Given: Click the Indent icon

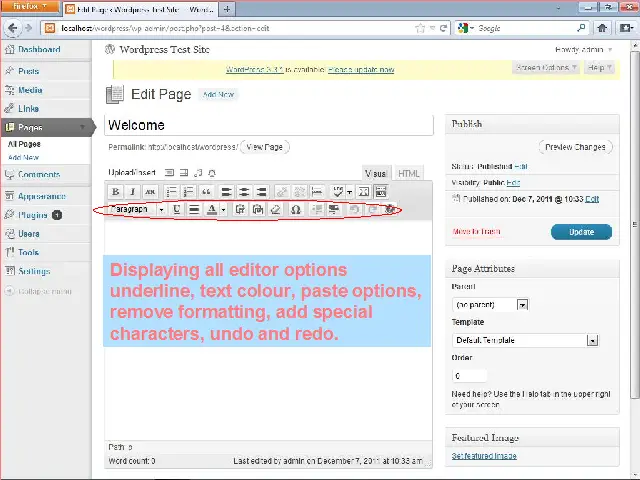Looking at the screenshot, I should [x=334, y=209].
